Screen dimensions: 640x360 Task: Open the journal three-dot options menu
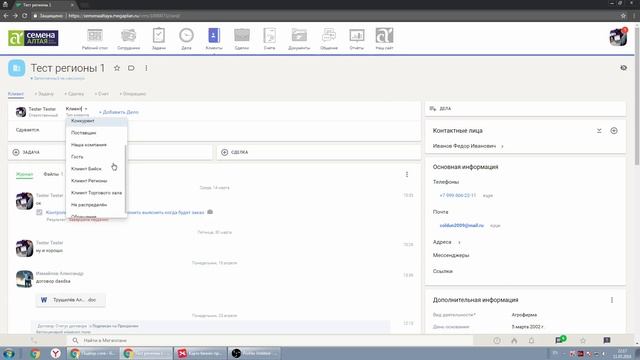(407, 175)
